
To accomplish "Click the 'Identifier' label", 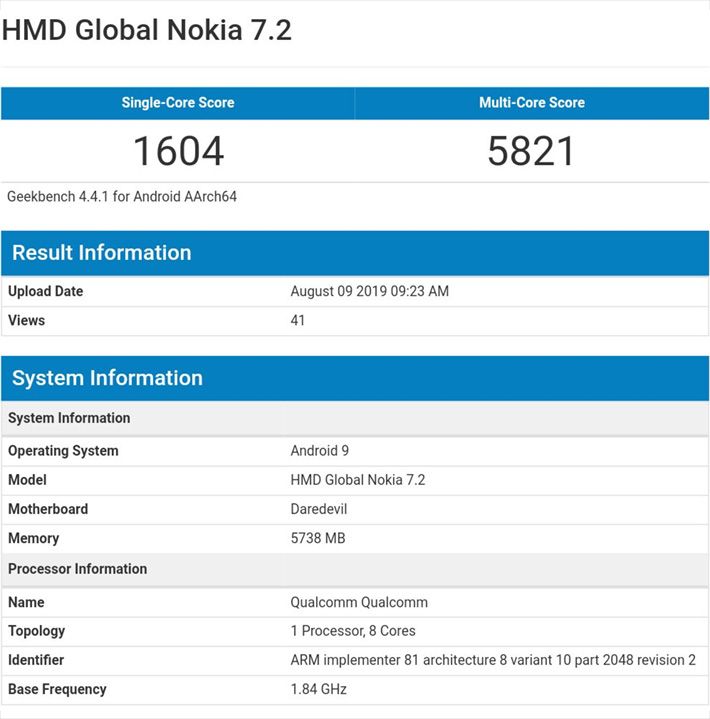I will [x=36, y=660].
